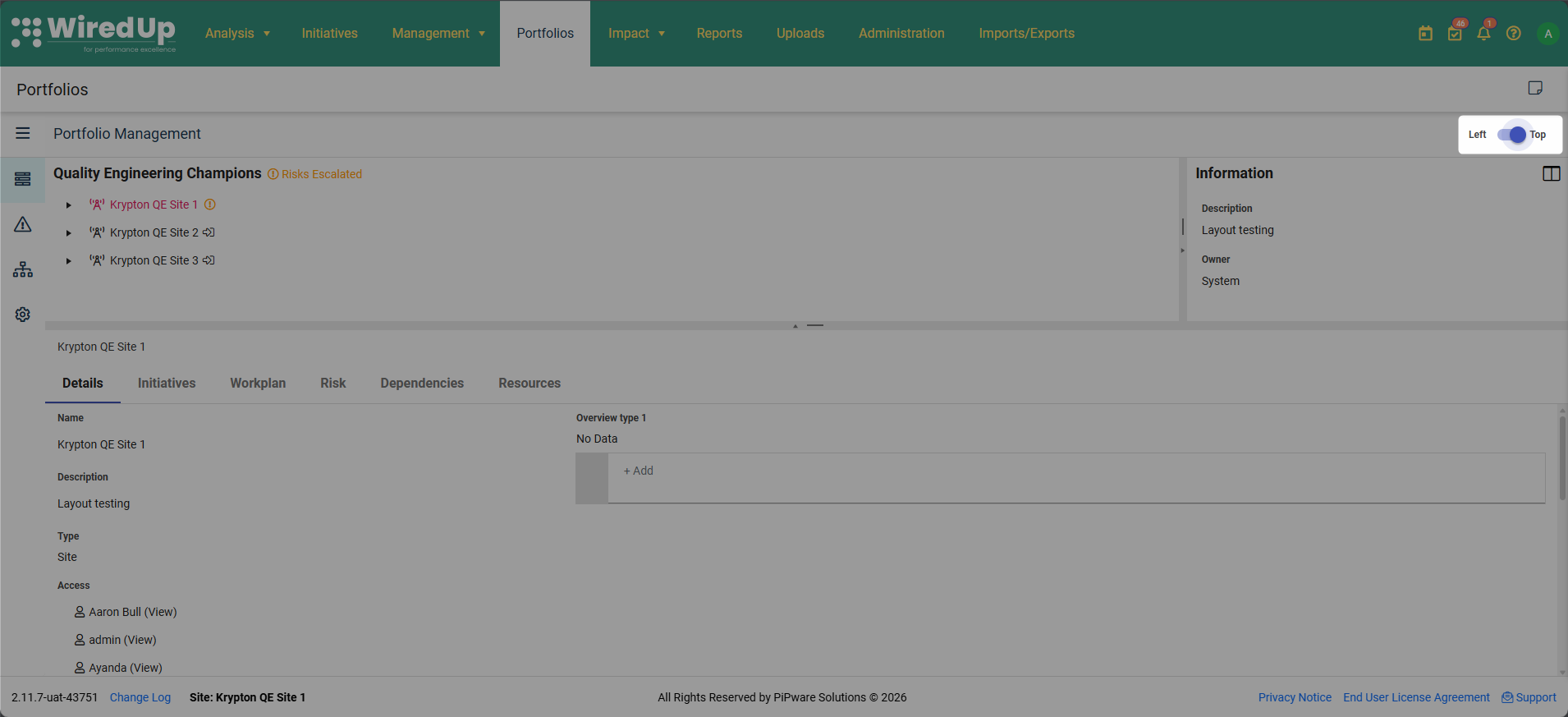Toggle the hamburger menu beside Portfolio Management
This screenshot has width=1568, height=717.
click(23, 133)
